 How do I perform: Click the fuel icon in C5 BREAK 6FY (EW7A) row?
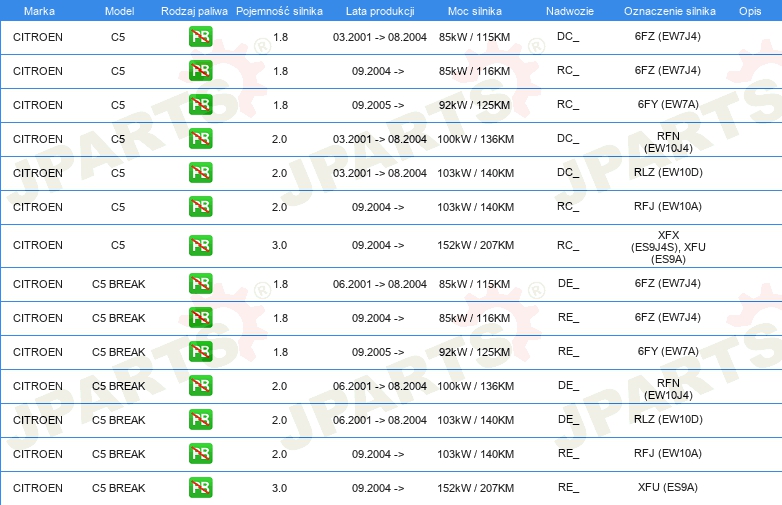pos(200,351)
